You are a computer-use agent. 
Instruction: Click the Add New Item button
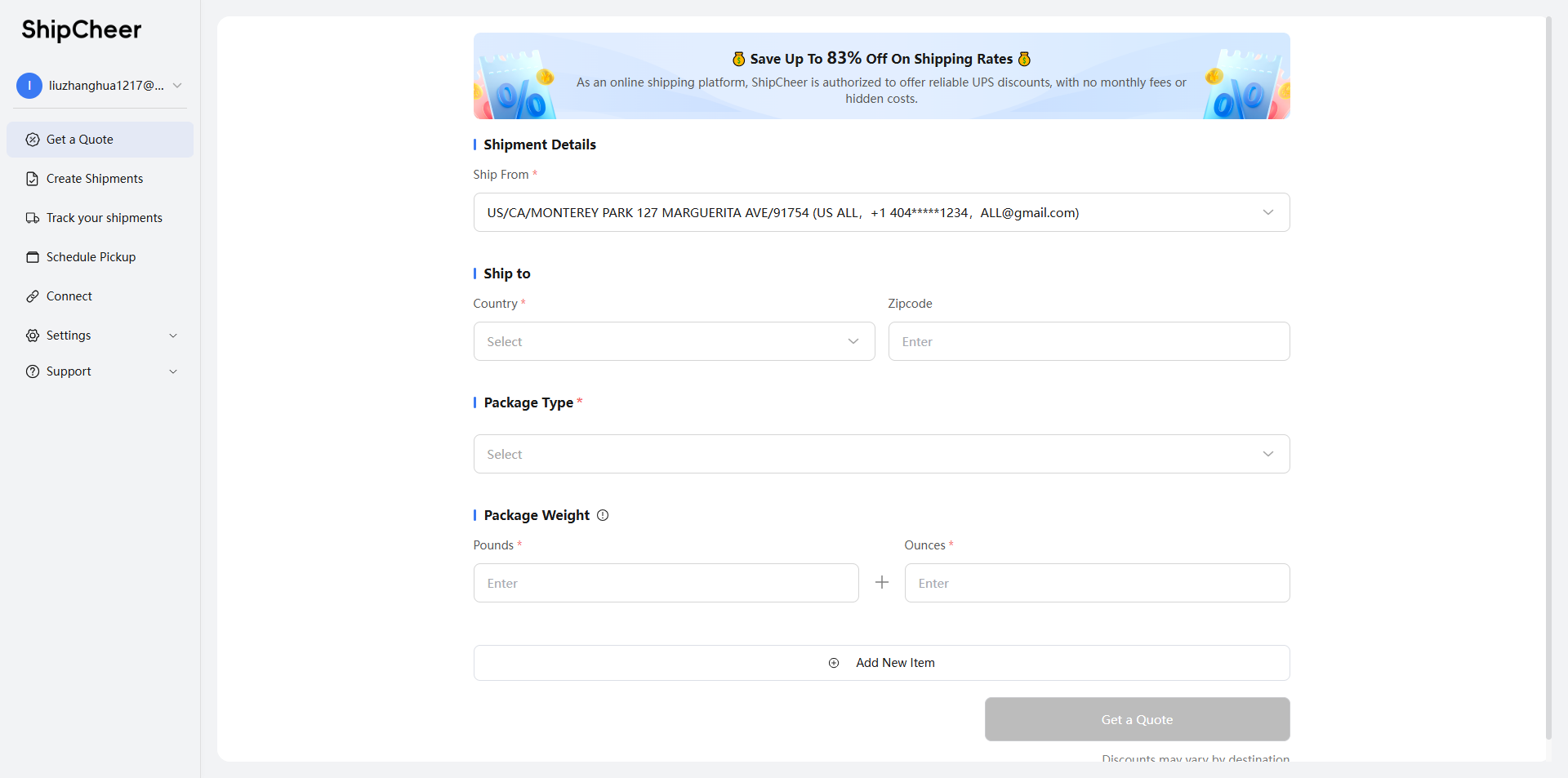pyautogui.click(x=880, y=663)
